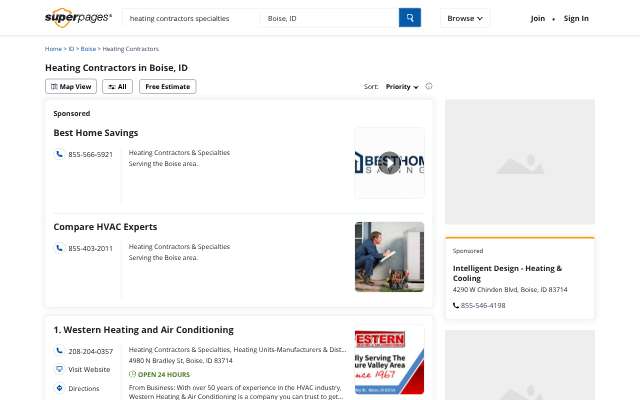Open the All filters button

(118, 87)
